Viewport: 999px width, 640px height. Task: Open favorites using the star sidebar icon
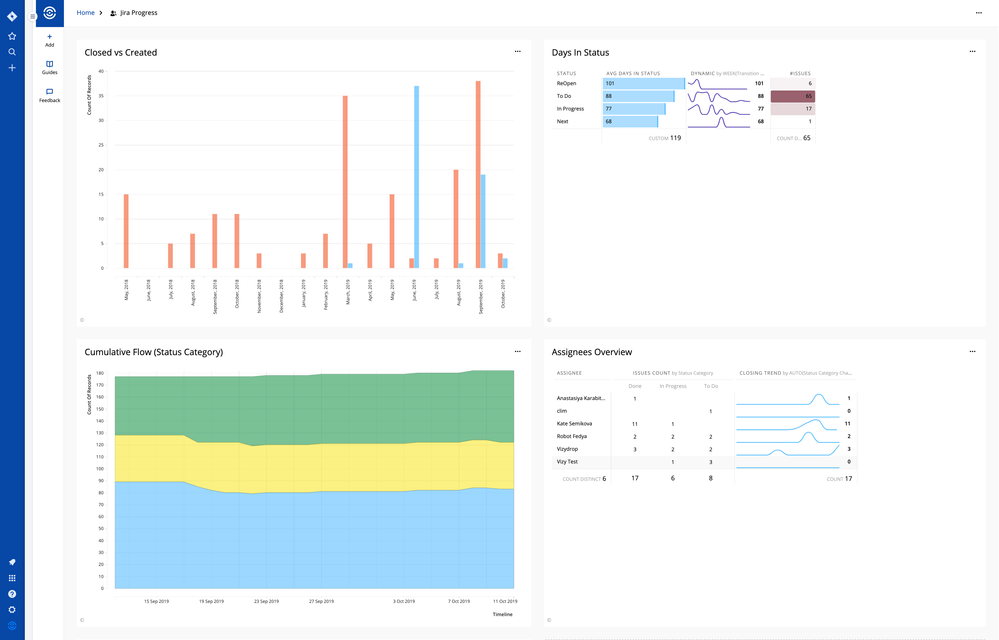coord(11,35)
